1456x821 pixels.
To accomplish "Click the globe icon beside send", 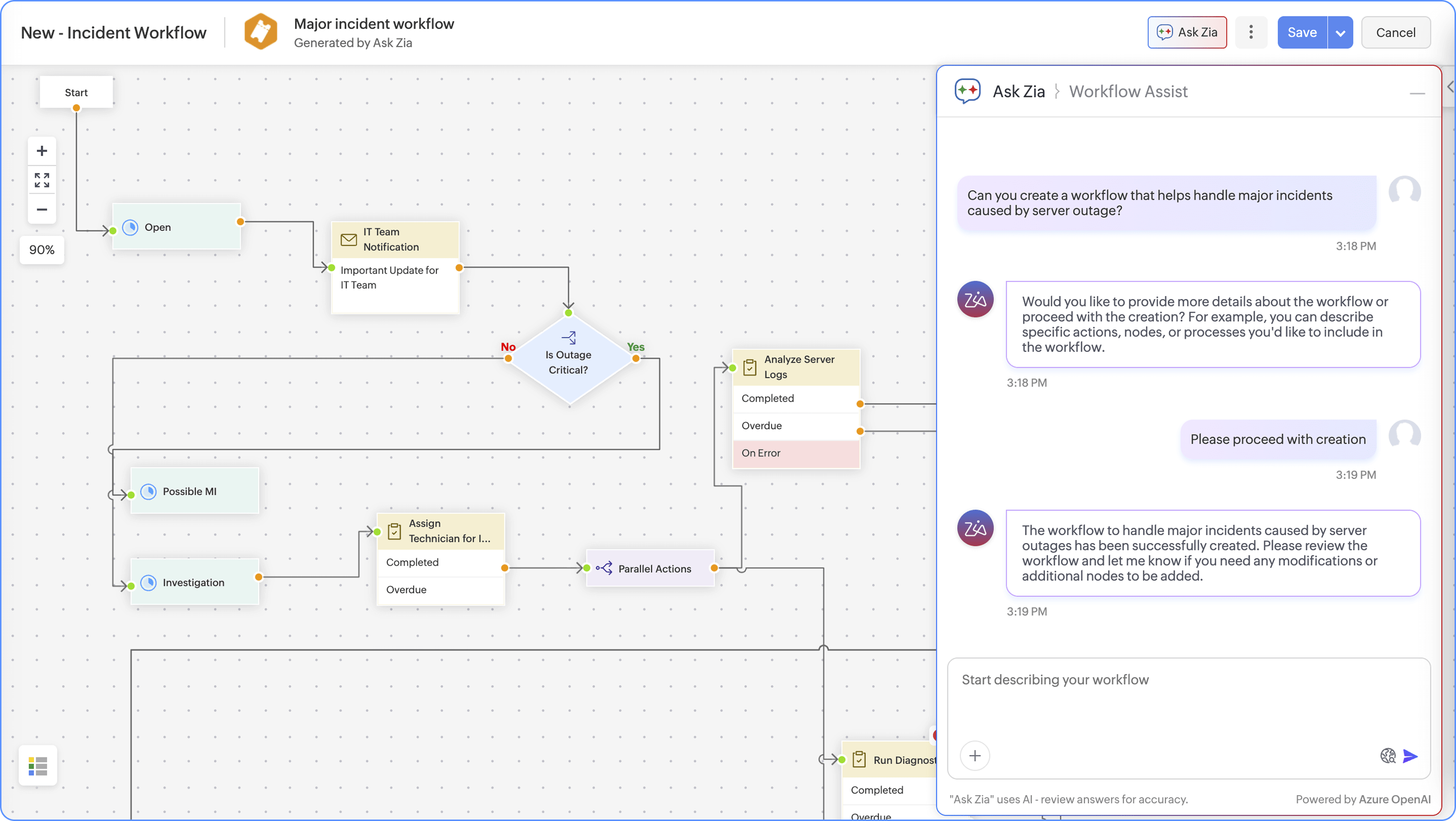I will (x=1388, y=756).
